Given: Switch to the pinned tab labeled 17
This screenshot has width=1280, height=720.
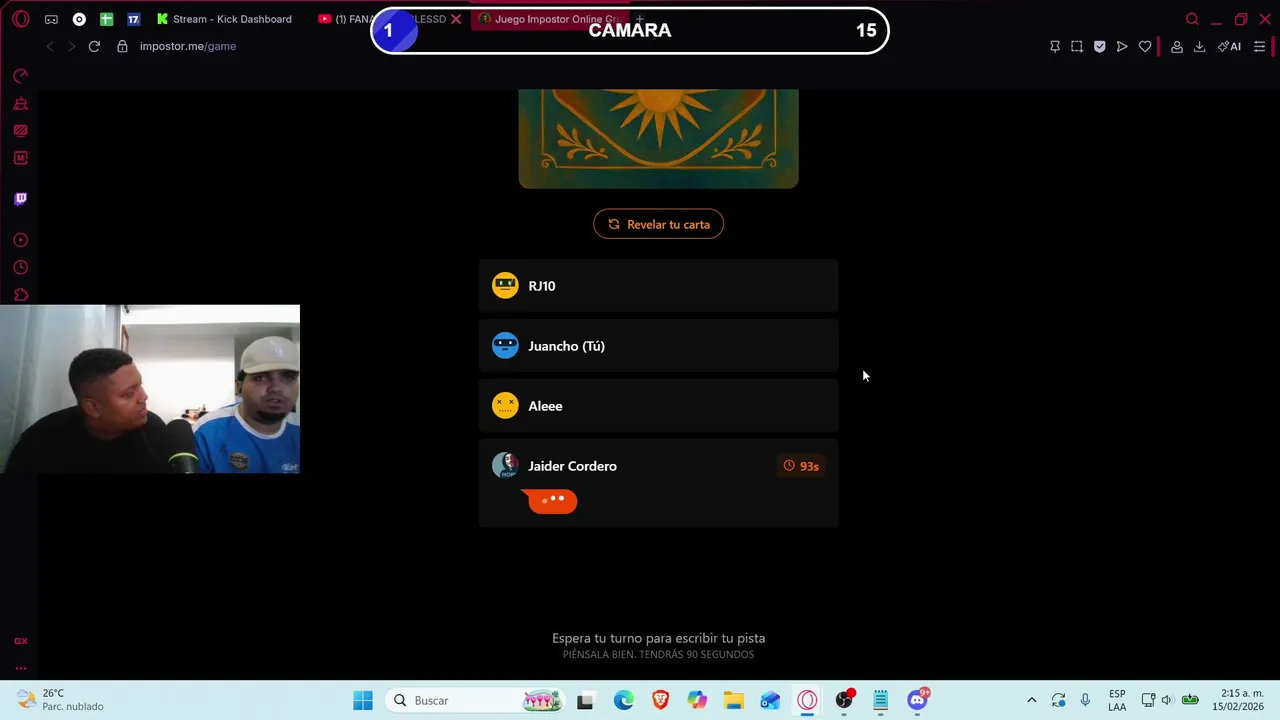Looking at the screenshot, I should pyautogui.click(x=133, y=19).
